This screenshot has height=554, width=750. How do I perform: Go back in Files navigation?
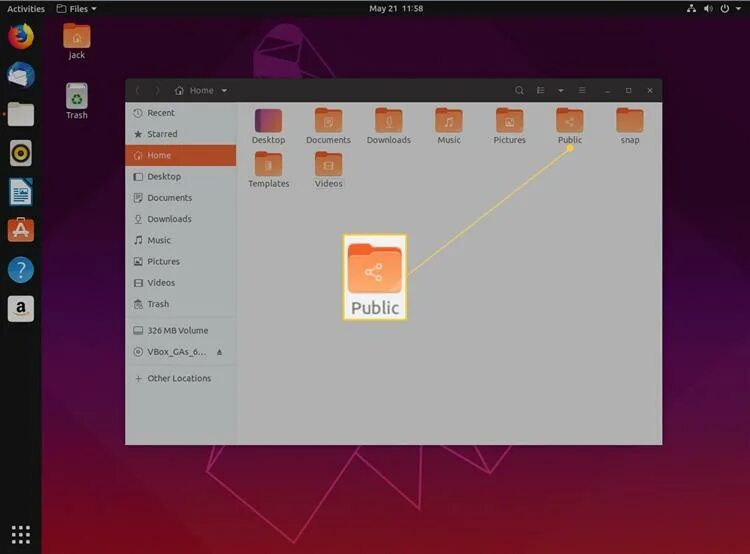pos(138,90)
